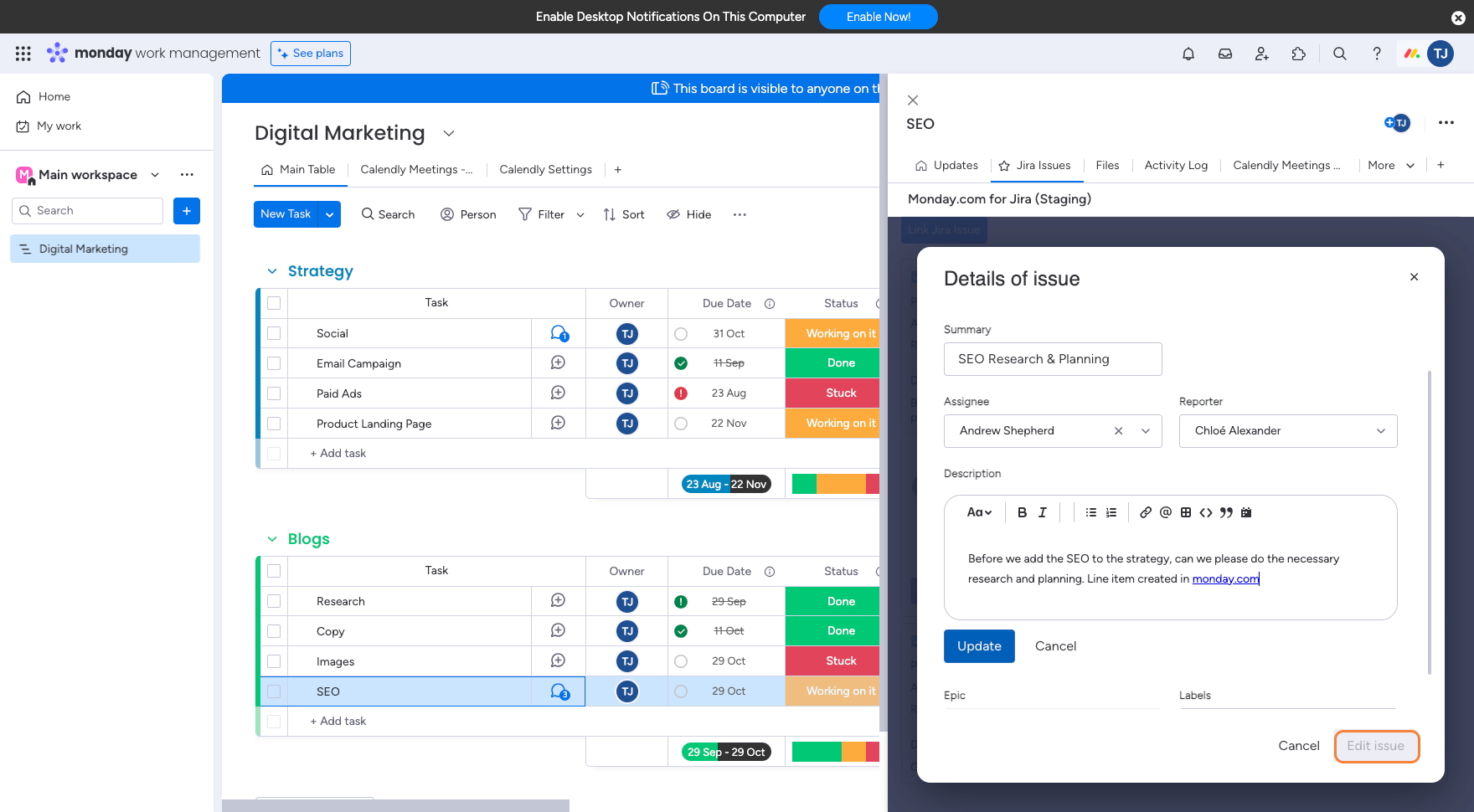Insert code block in description editor
The width and height of the screenshot is (1474, 812).
[1205, 512]
